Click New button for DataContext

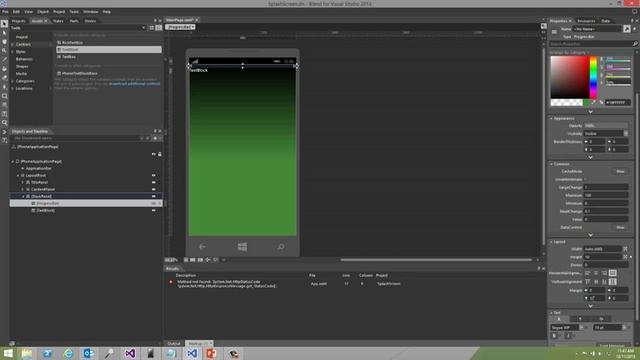pos(620,227)
